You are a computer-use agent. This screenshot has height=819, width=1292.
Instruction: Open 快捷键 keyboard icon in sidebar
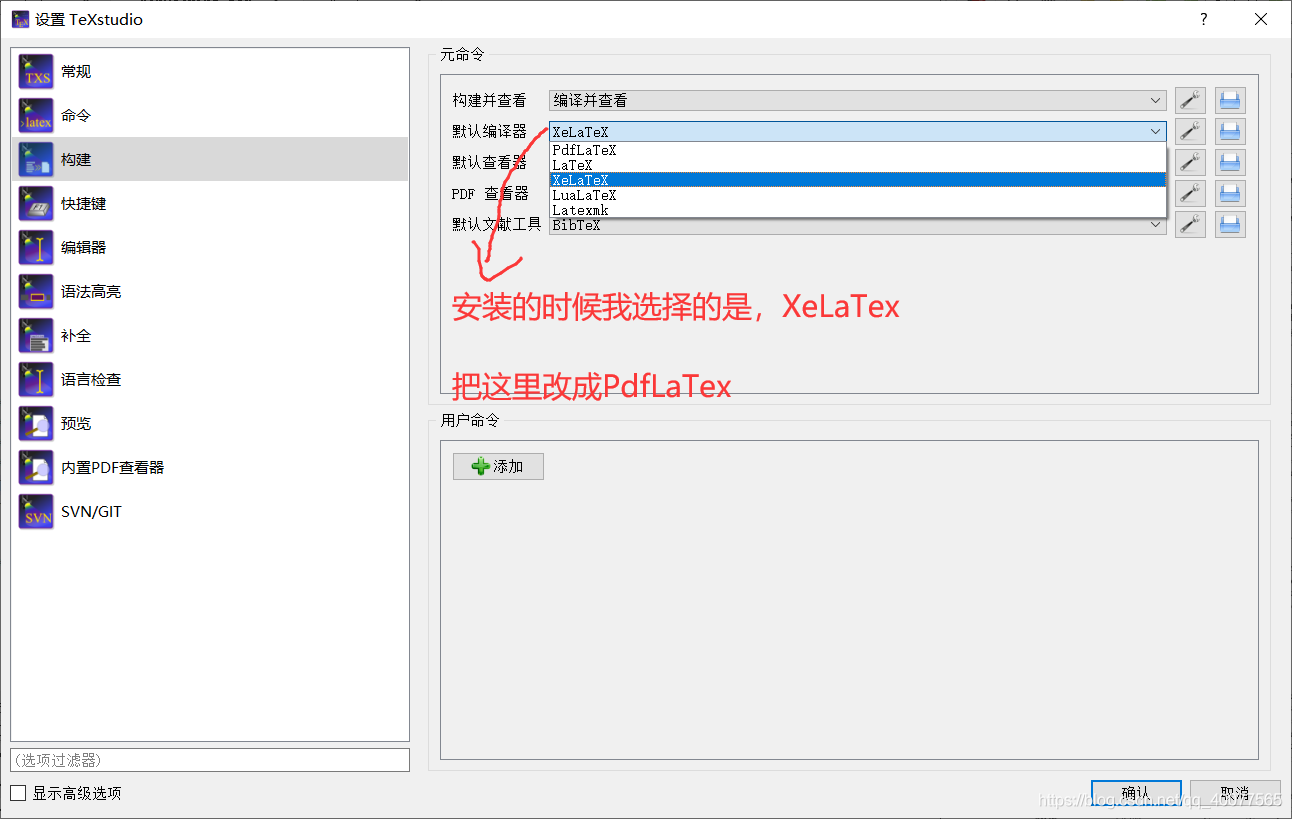36,204
